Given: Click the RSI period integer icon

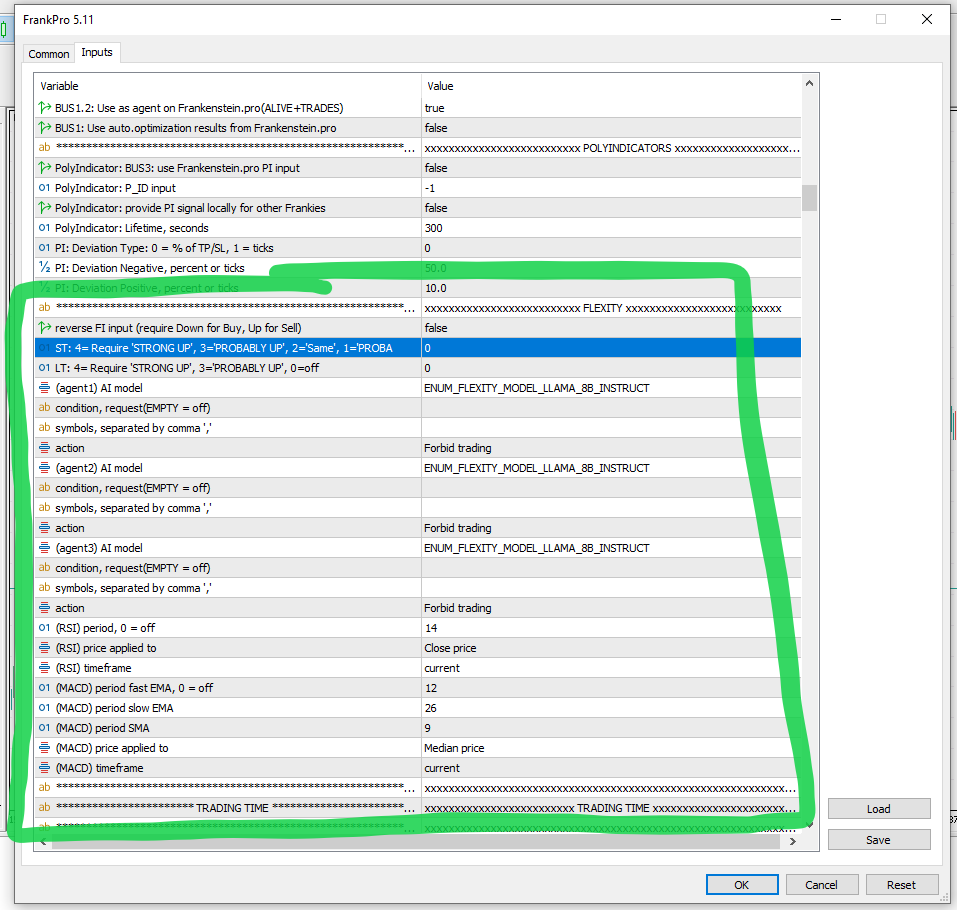Looking at the screenshot, I should pyautogui.click(x=45, y=628).
